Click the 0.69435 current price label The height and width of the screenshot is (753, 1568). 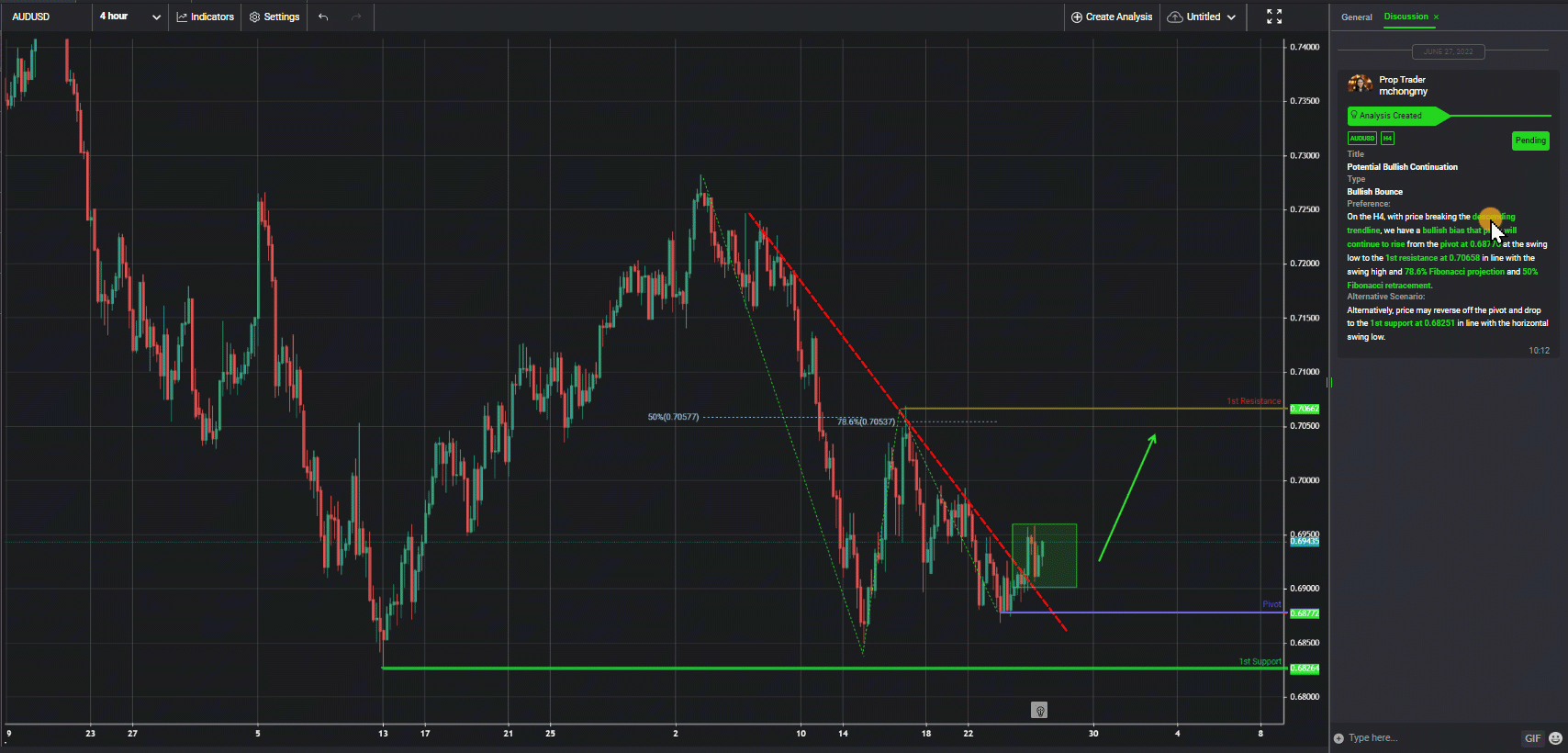[1305, 542]
